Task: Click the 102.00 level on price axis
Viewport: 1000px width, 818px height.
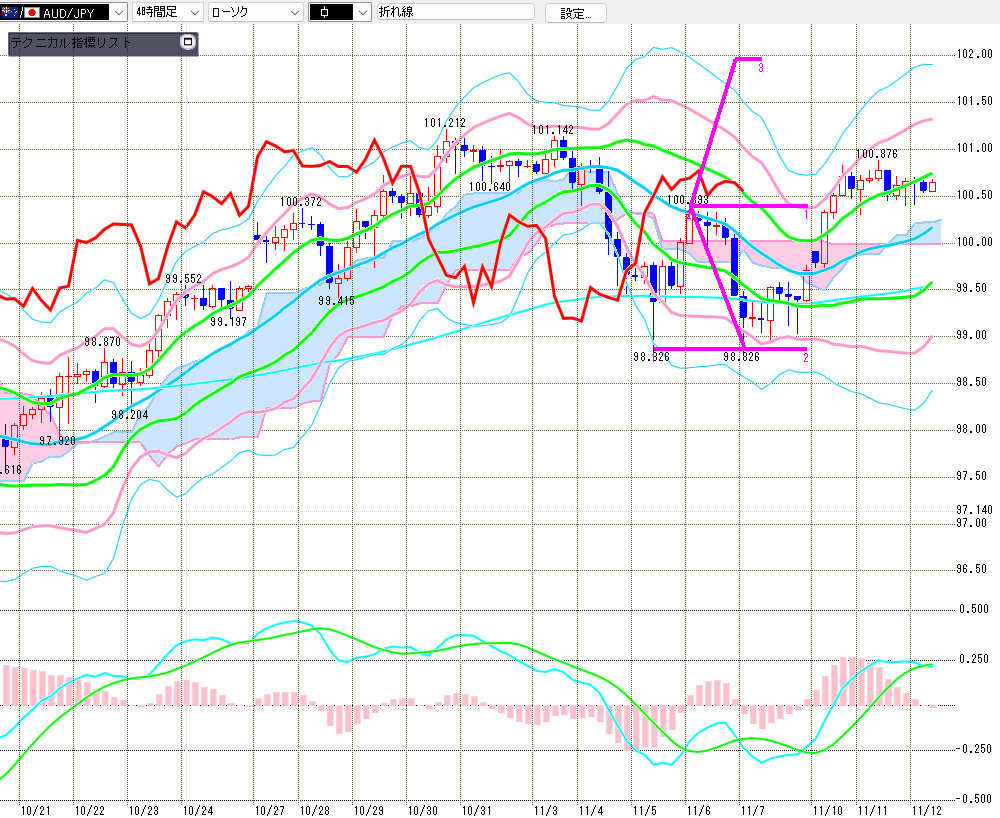Action: [x=974, y=54]
